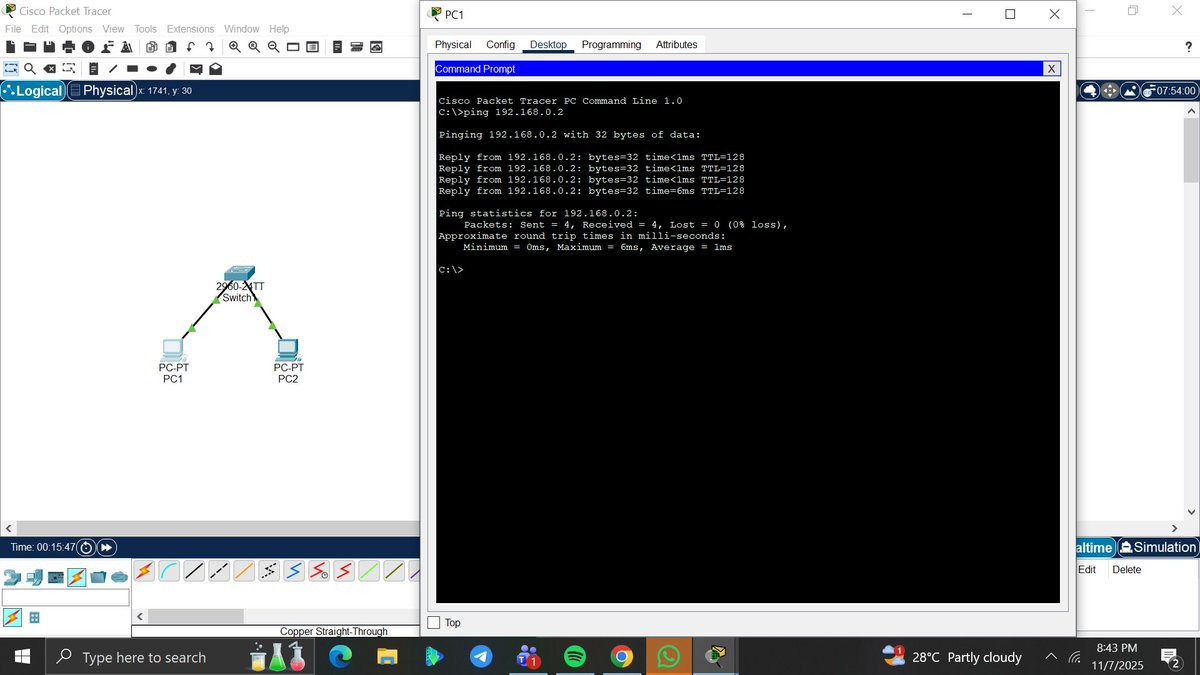Choose the Fiber orange cable
1200x675 pixels.
click(x=244, y=571)
